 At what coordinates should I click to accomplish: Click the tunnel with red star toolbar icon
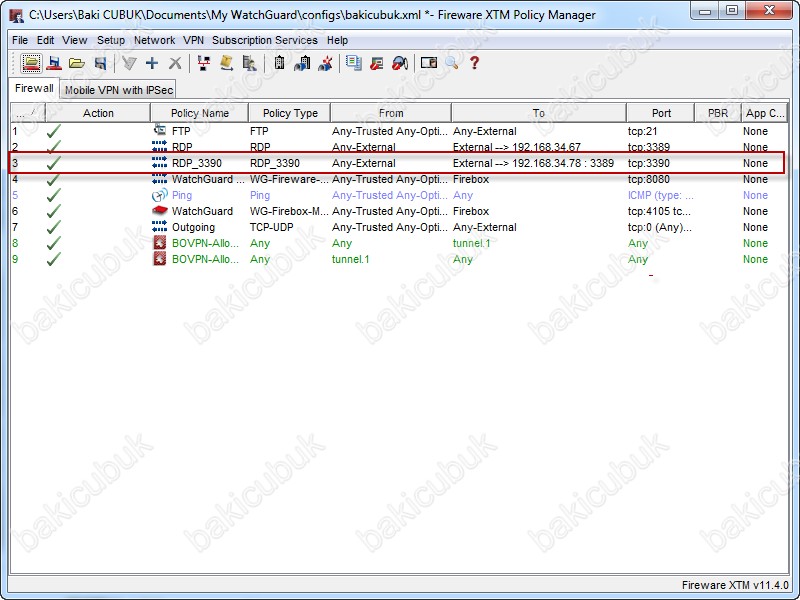coord(325,63)
